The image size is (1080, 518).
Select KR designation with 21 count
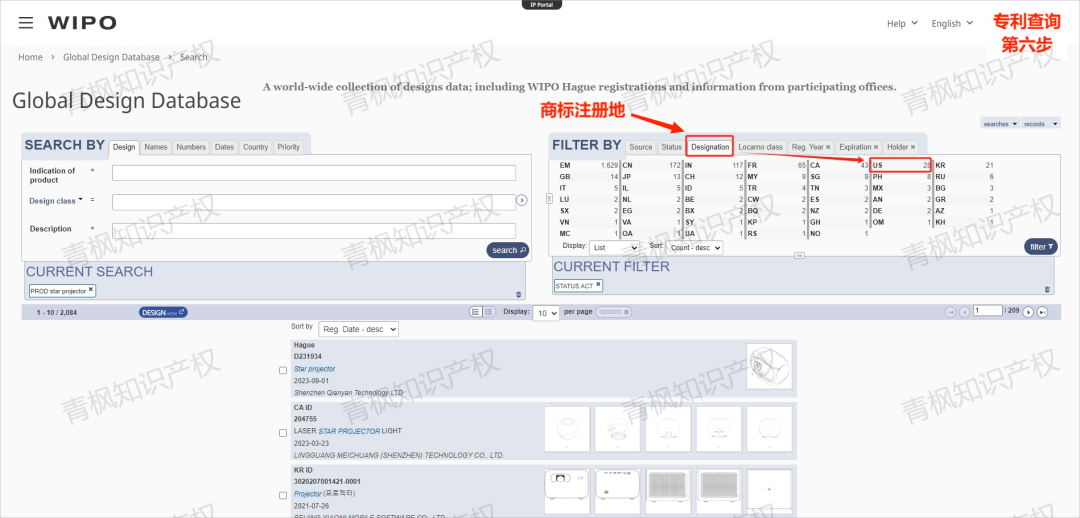click(x=964, y=165)
